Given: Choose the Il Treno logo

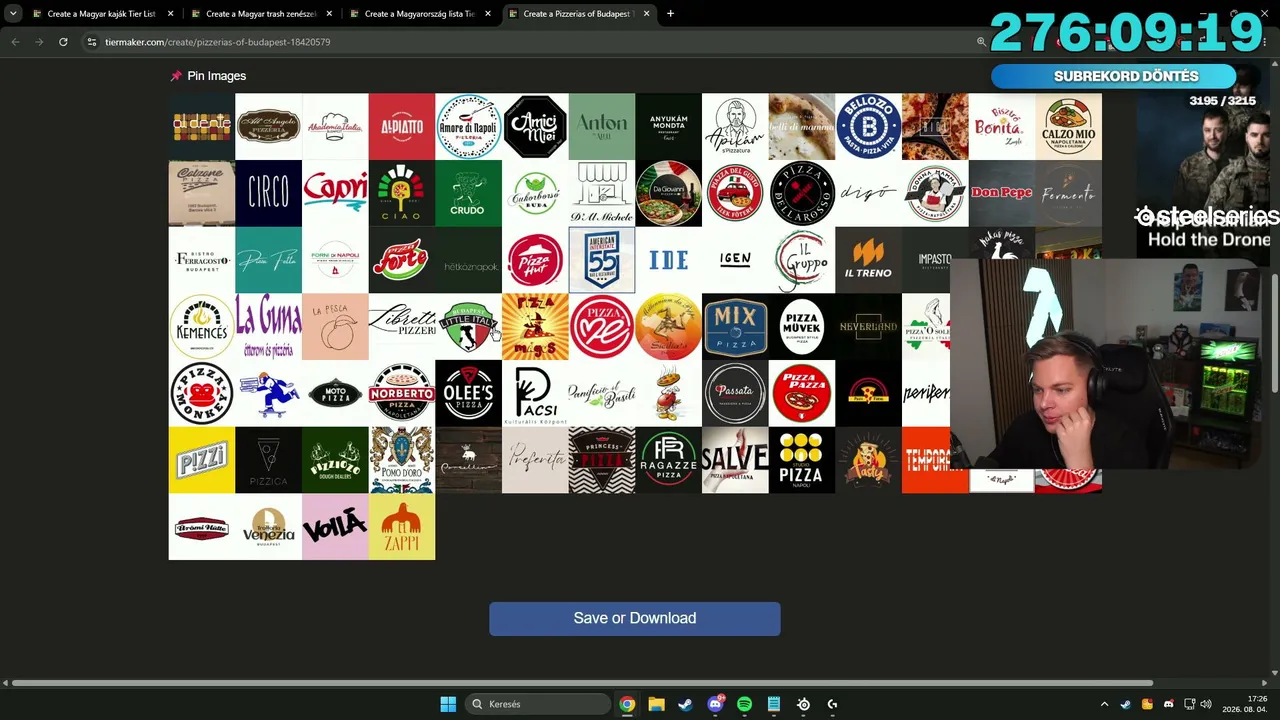Looking at the screenshot, I should (x=868, y=260).
